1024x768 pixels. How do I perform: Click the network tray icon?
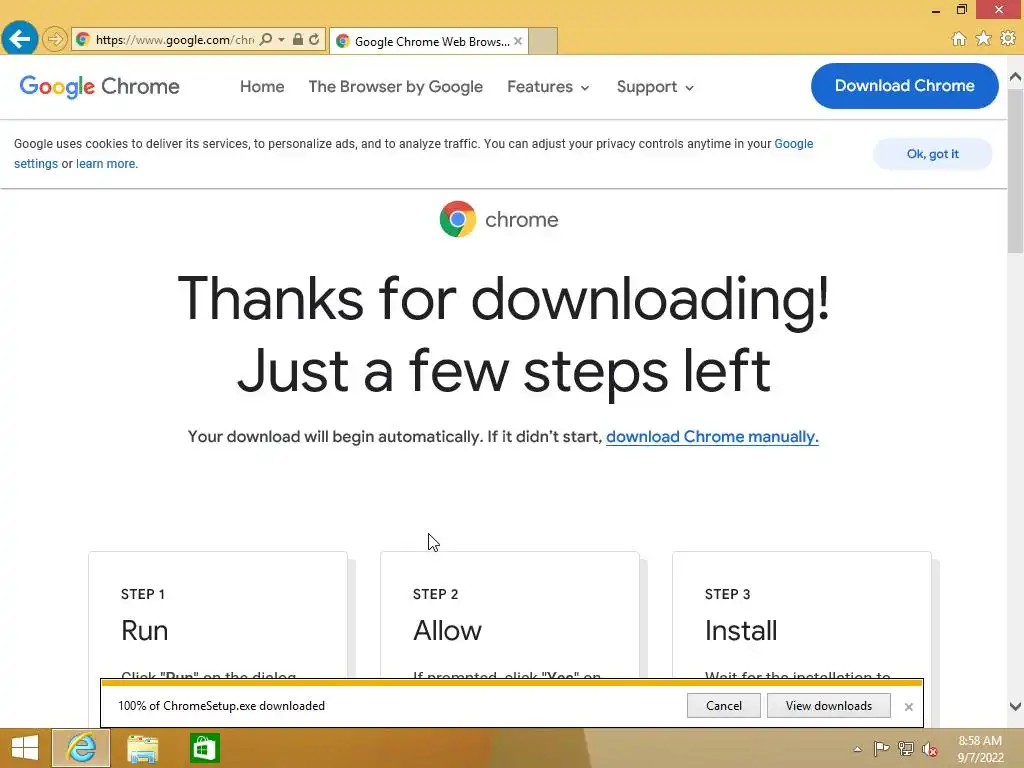(x=905, y=749)
